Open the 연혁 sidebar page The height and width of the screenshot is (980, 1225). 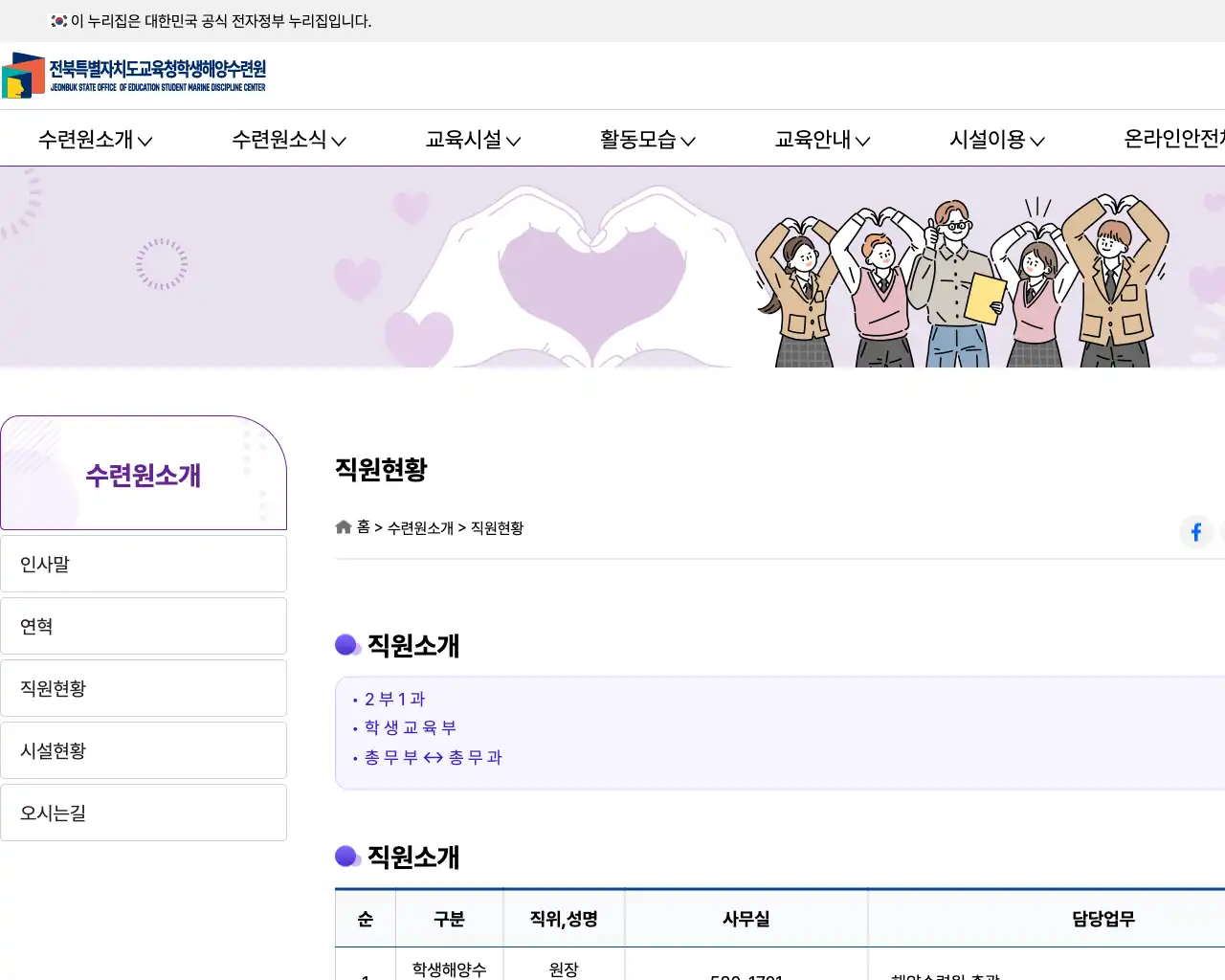point(144,625)
